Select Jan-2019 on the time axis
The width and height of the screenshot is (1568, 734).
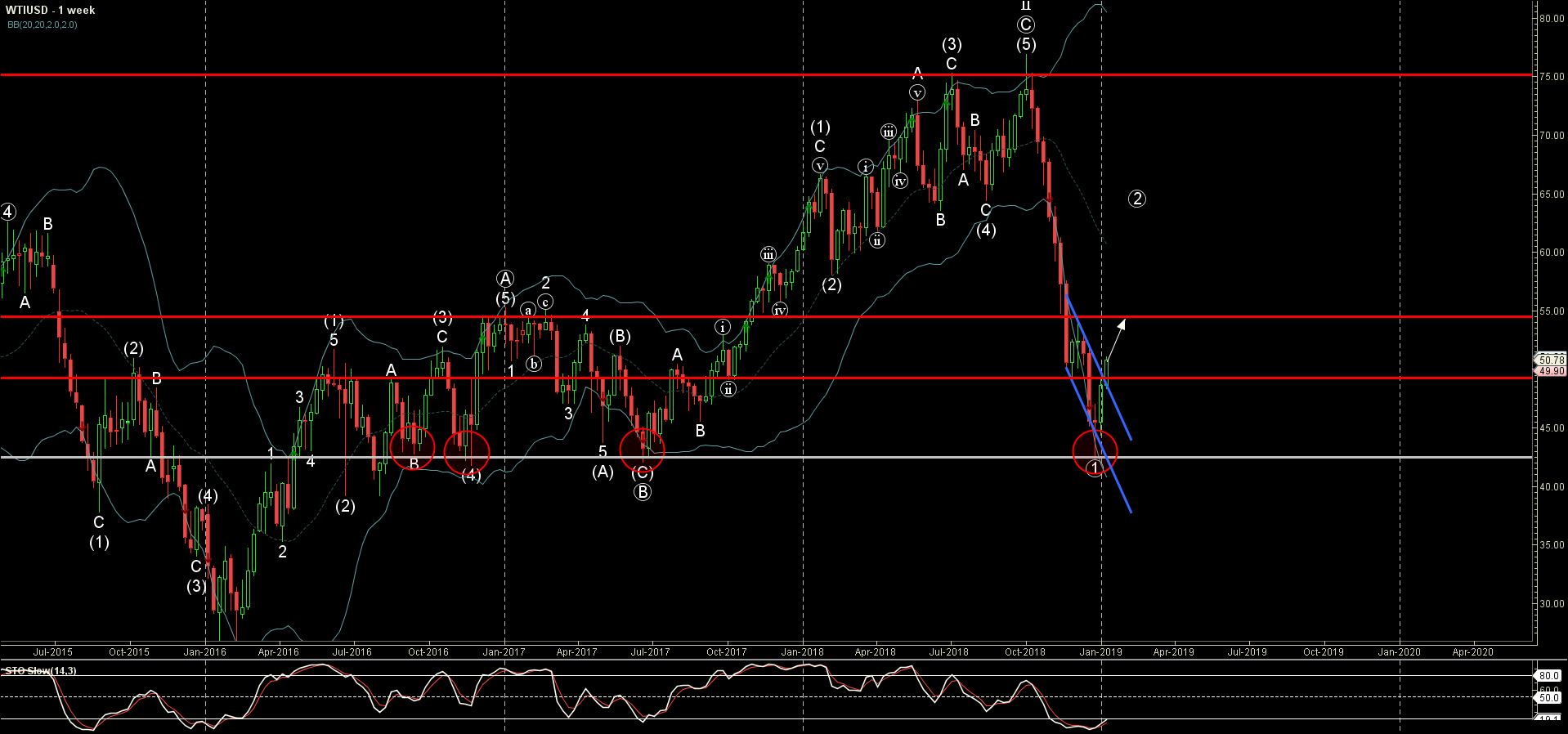(x=1100, y=652)
